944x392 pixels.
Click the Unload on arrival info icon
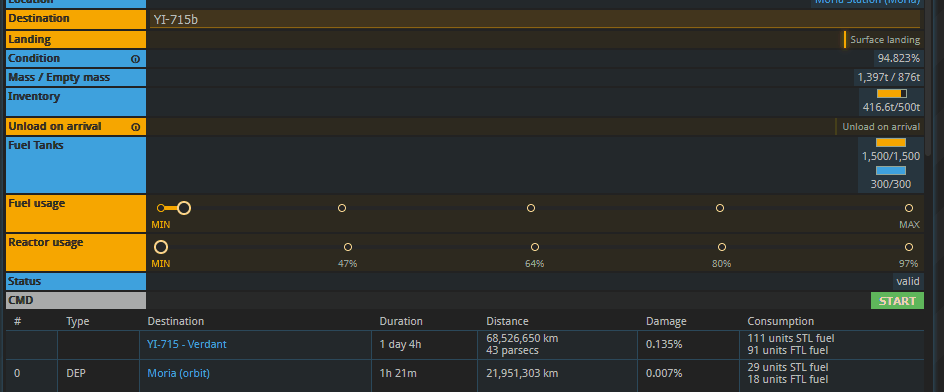click(x=135, y=127)
